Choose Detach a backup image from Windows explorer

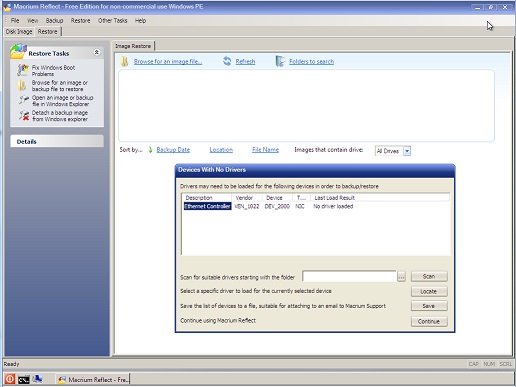[x=60, y=116]
